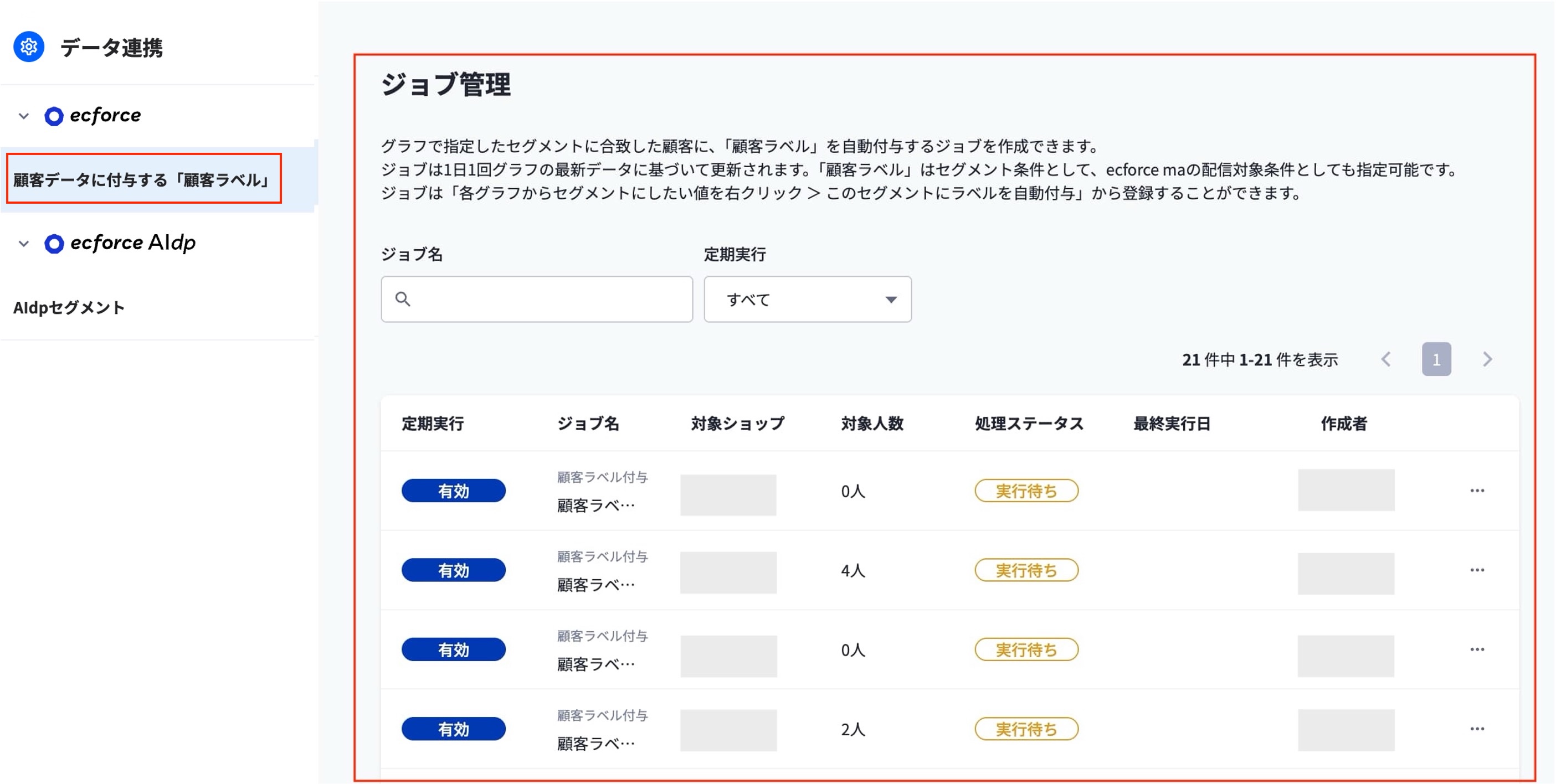This screenshot has height=784, width=1556.
Task: Open the 定期実行 すべて dropdown
Action: pyautogui.click(x=807, y=299)
